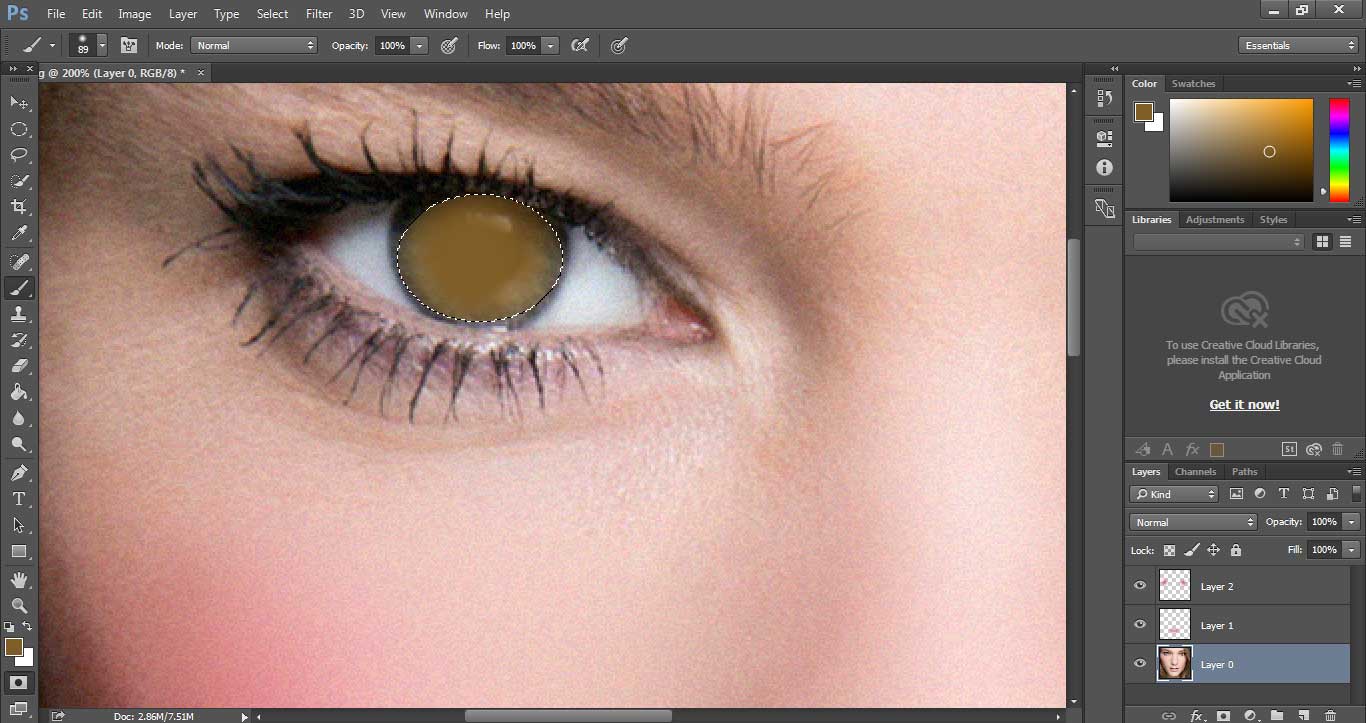Open the layer Fill slider arrow
1366x723 pixels.
coord(1352,550)
